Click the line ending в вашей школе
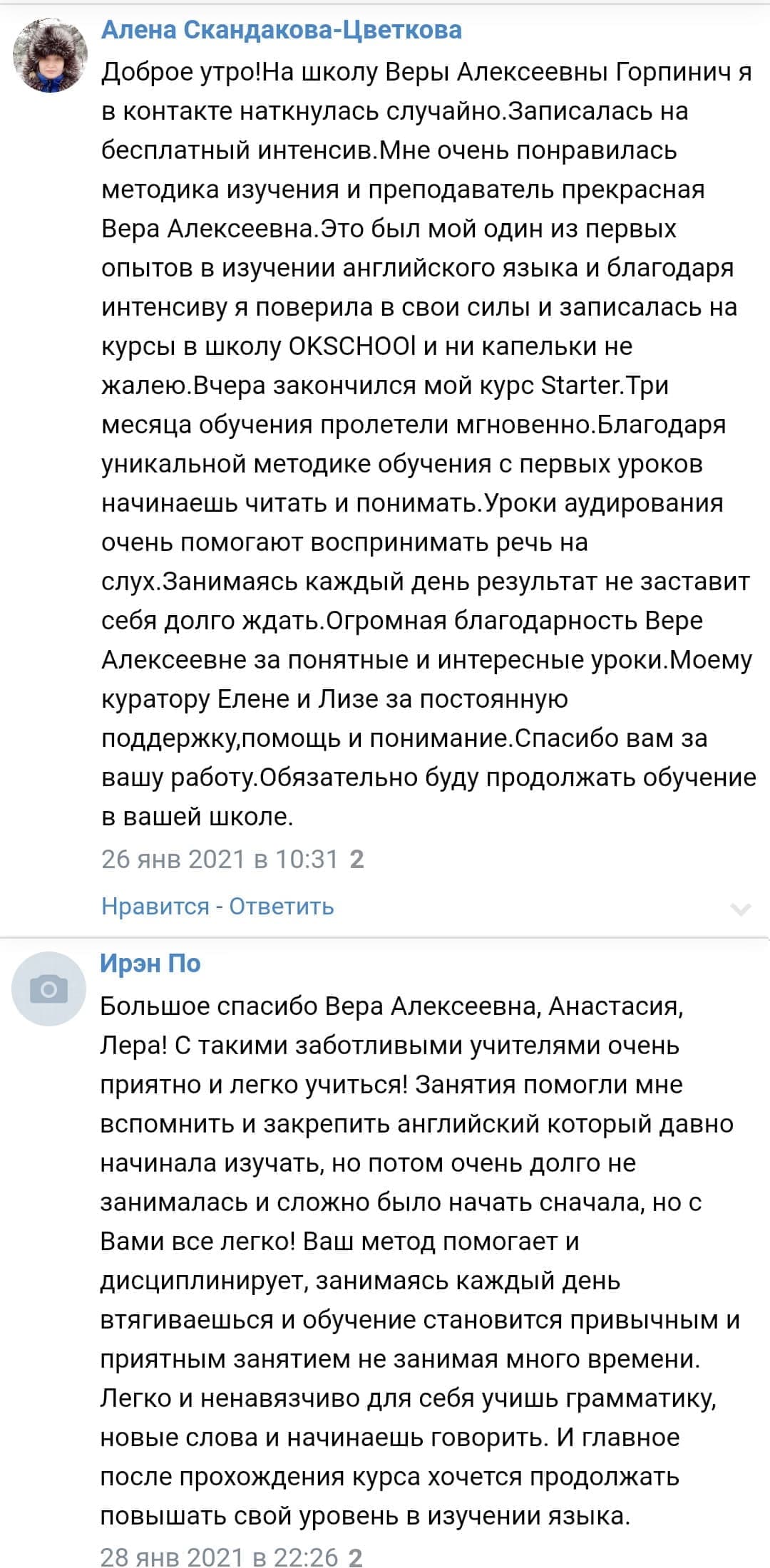Viewport: 770px width, 1568px height. [x=197, y=817]
